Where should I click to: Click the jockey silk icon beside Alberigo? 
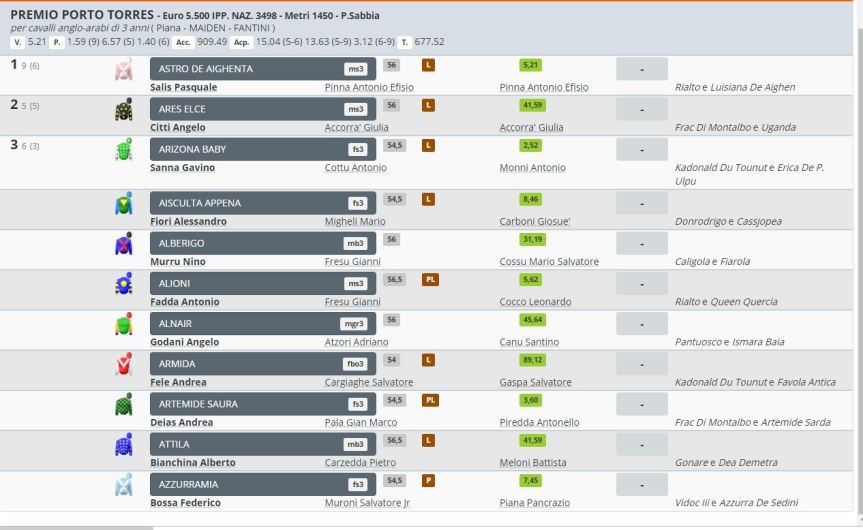[x=124, y=244]
